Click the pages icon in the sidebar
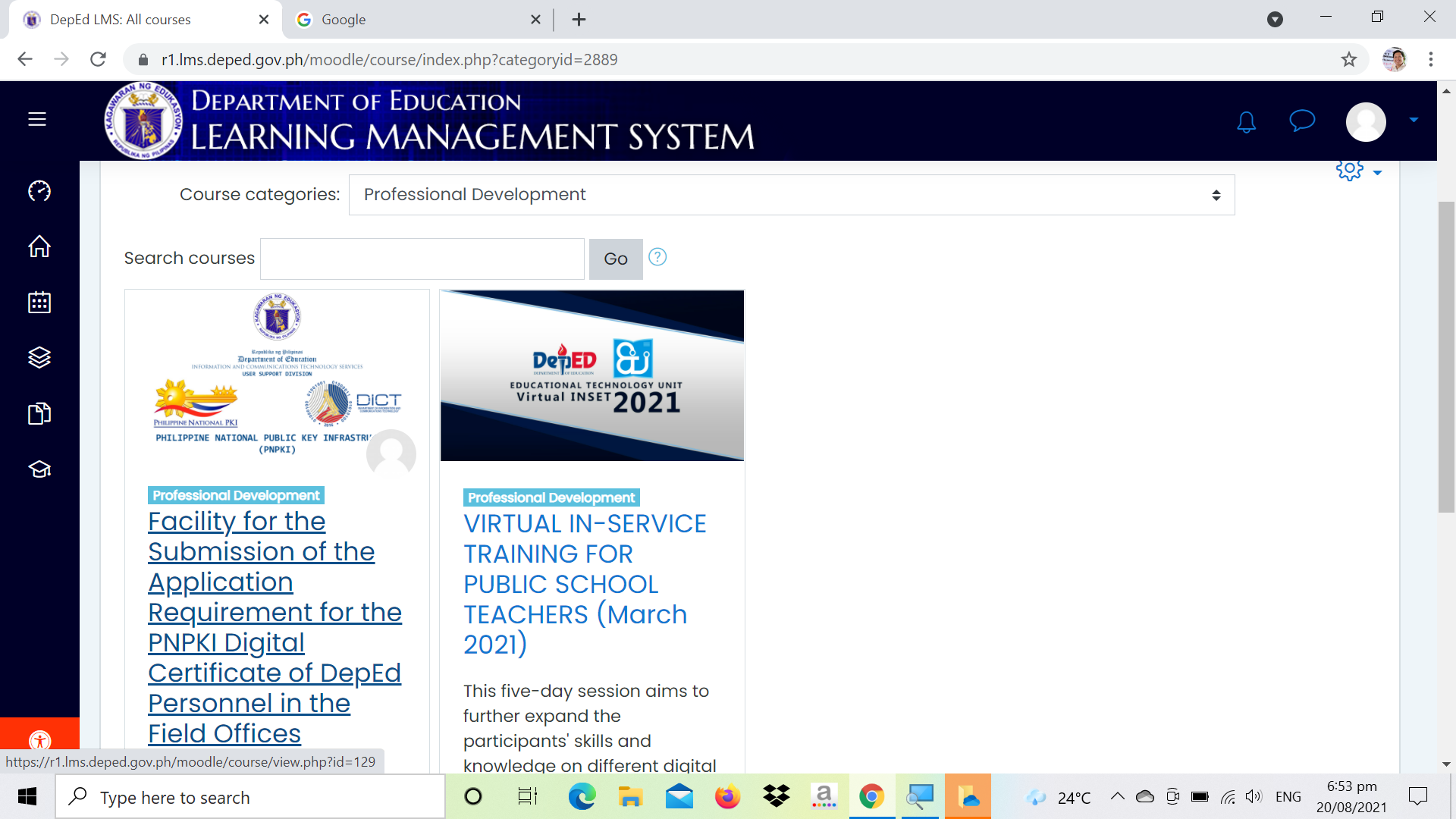This screenshot has height=819, width=1456. [39, 413]
